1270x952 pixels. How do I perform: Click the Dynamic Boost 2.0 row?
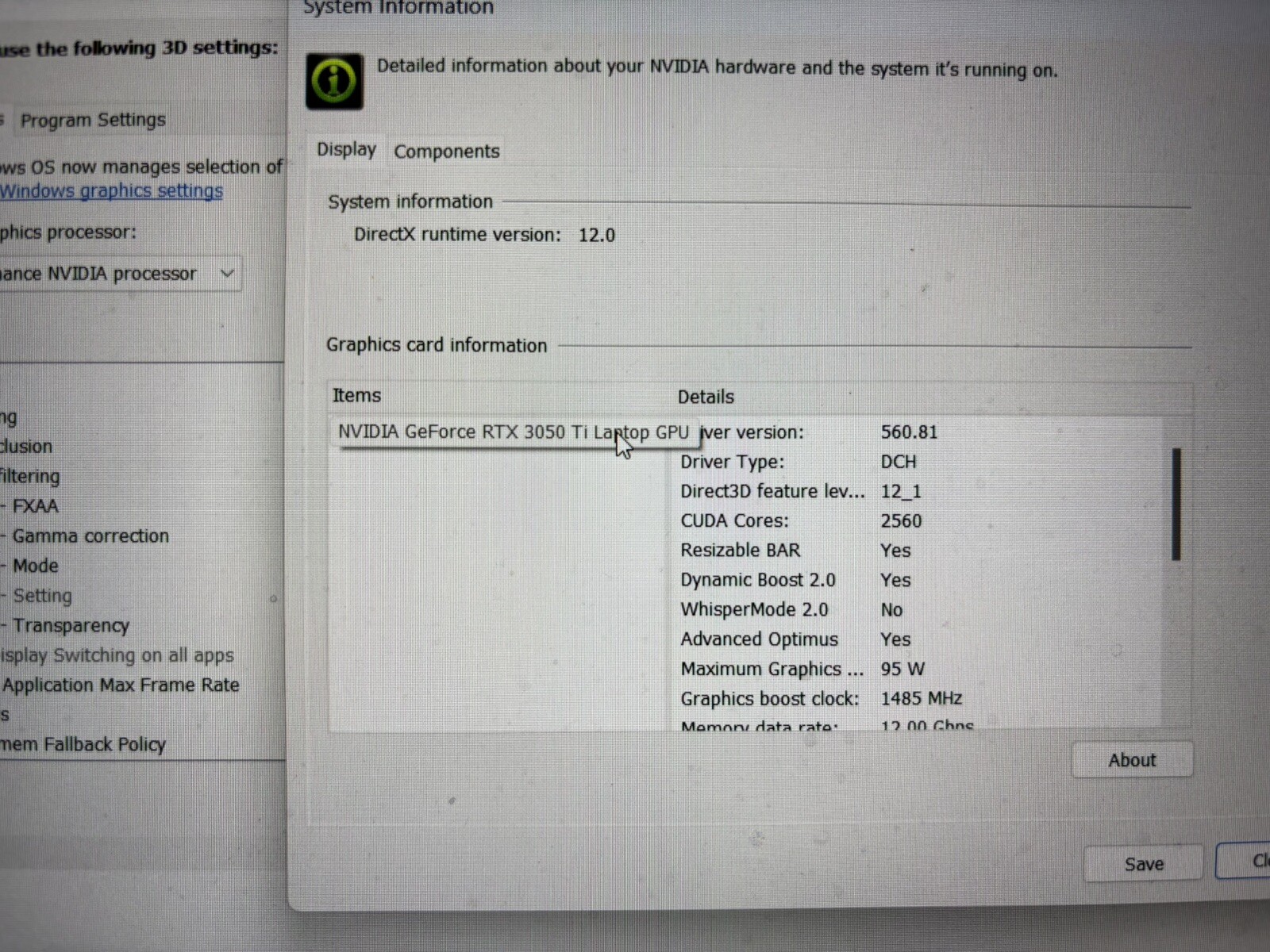795,580
